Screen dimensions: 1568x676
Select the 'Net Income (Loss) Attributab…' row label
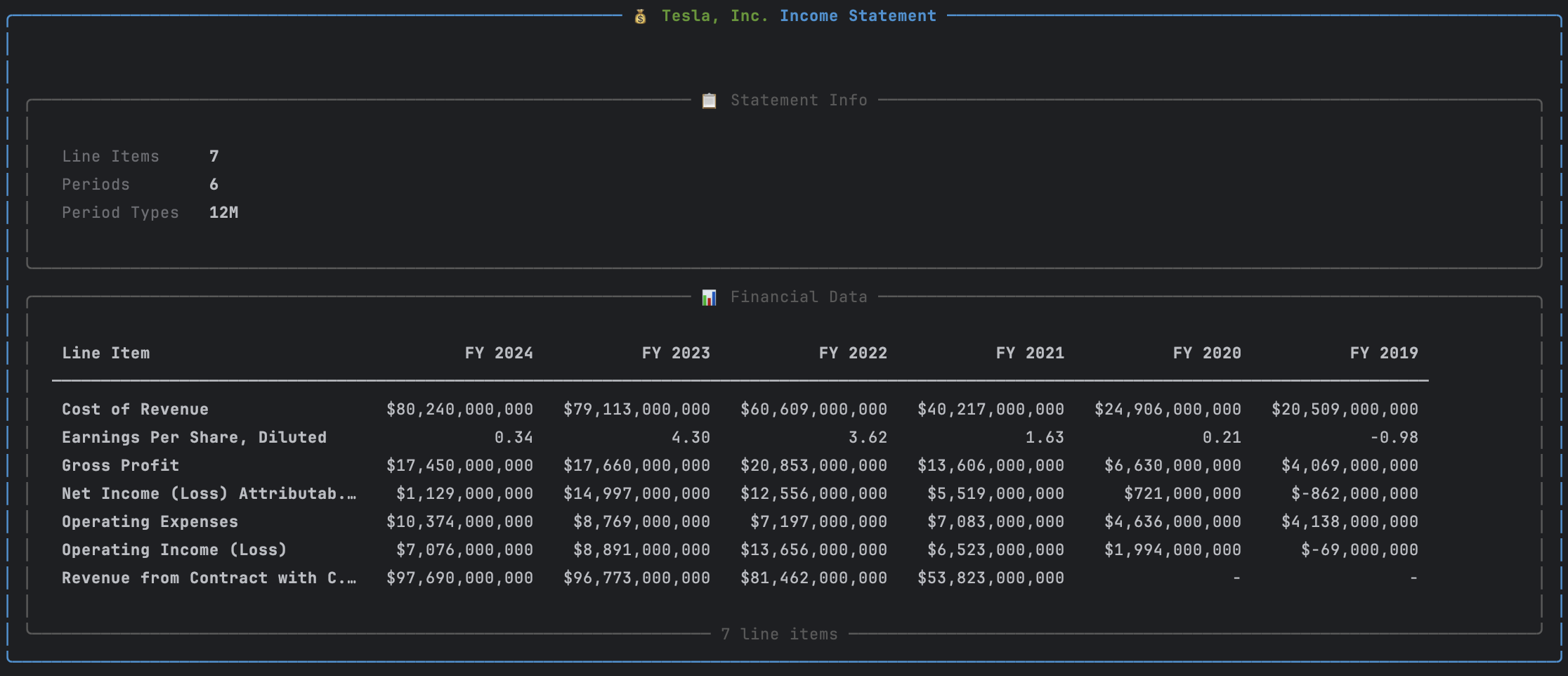(x=209, y=493)
